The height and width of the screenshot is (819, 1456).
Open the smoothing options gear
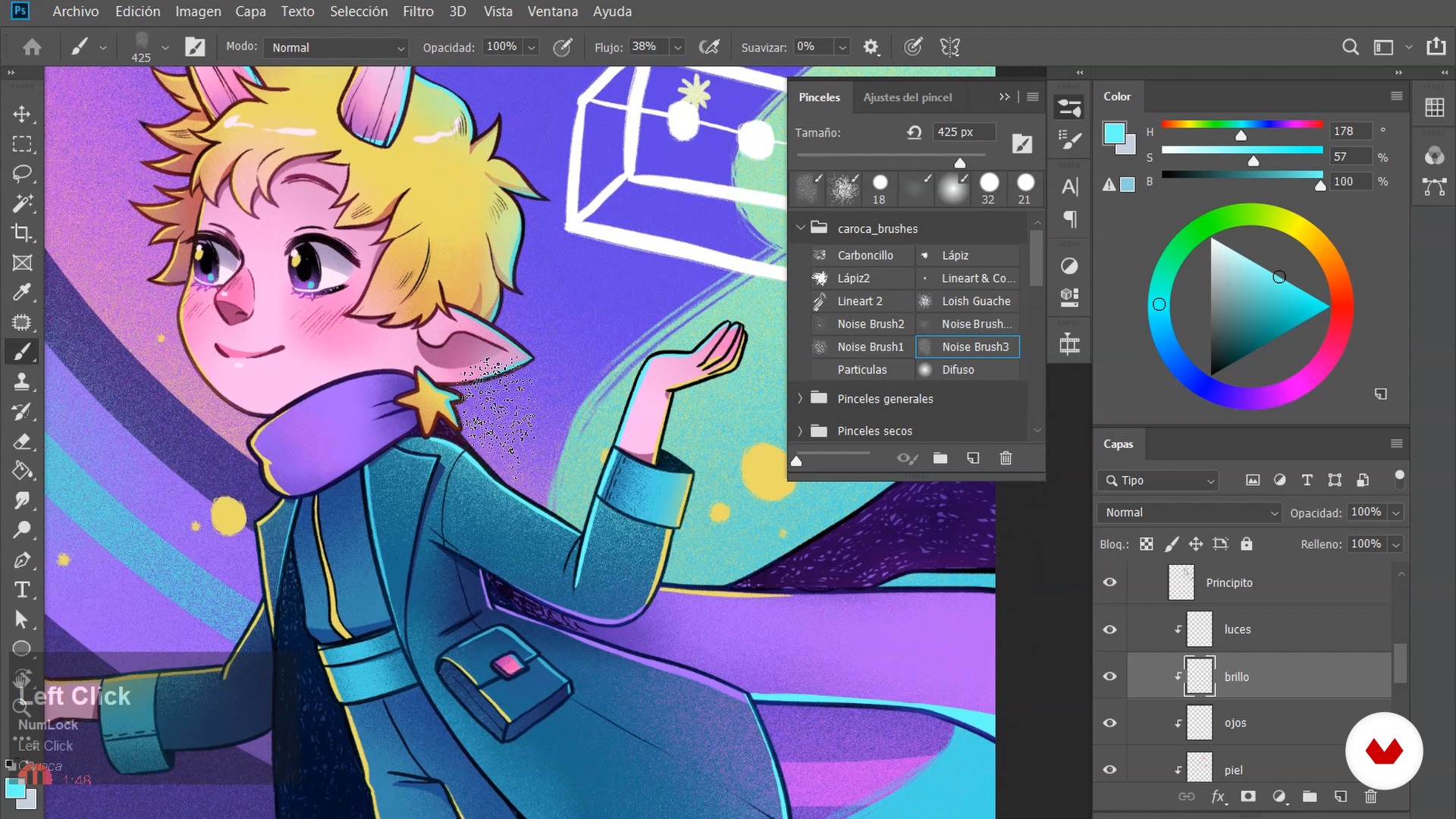pyautogui.click(x=871, y=47)
